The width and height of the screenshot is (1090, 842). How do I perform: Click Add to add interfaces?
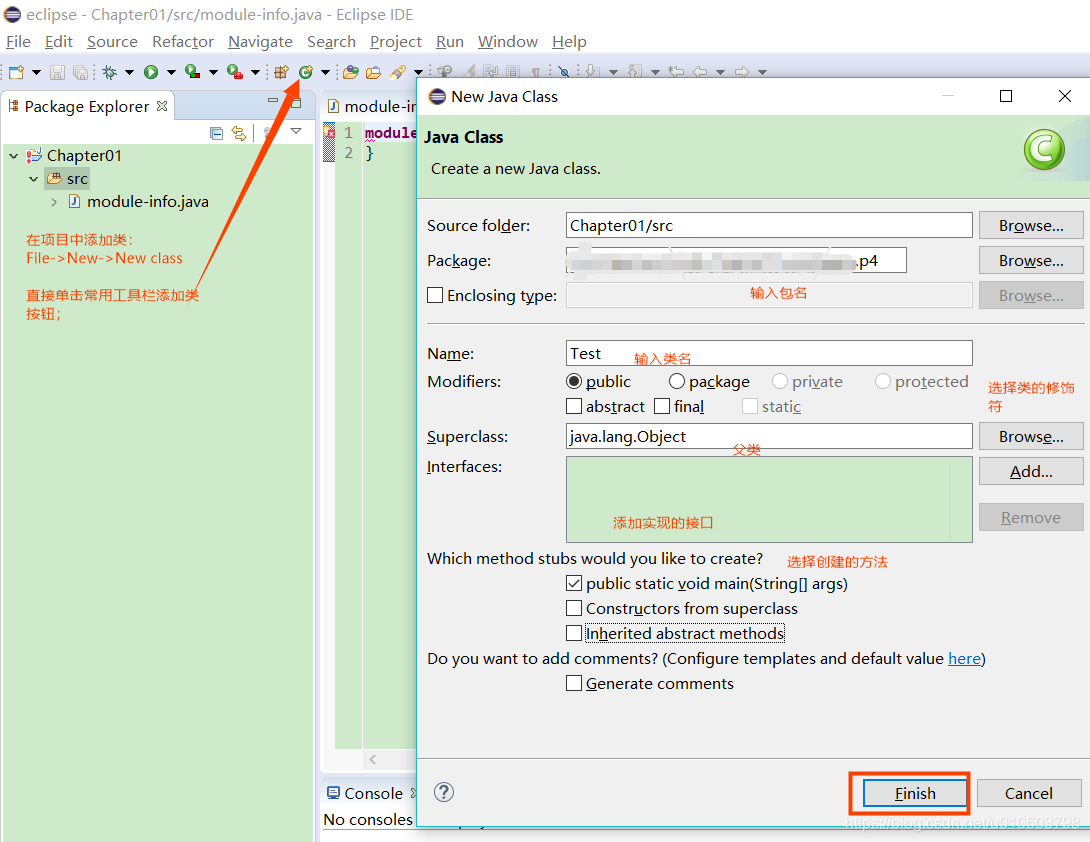point(1031,471)
